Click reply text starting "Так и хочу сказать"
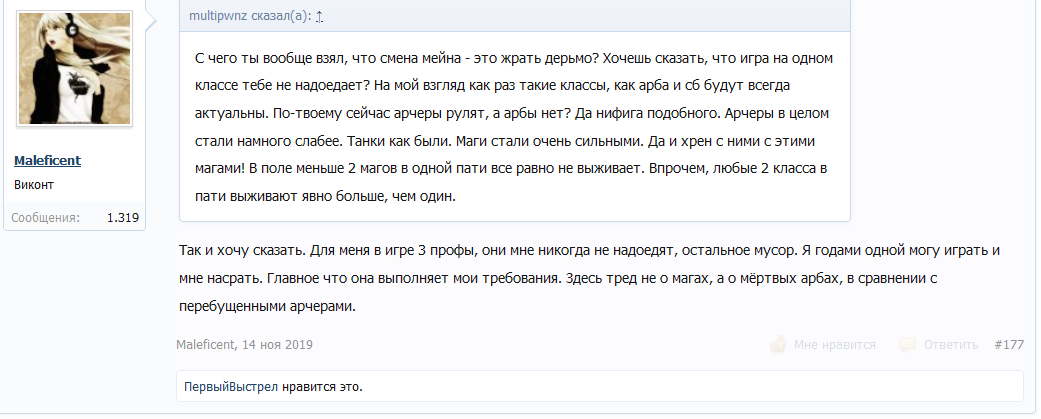 click(x=590, y=279)
